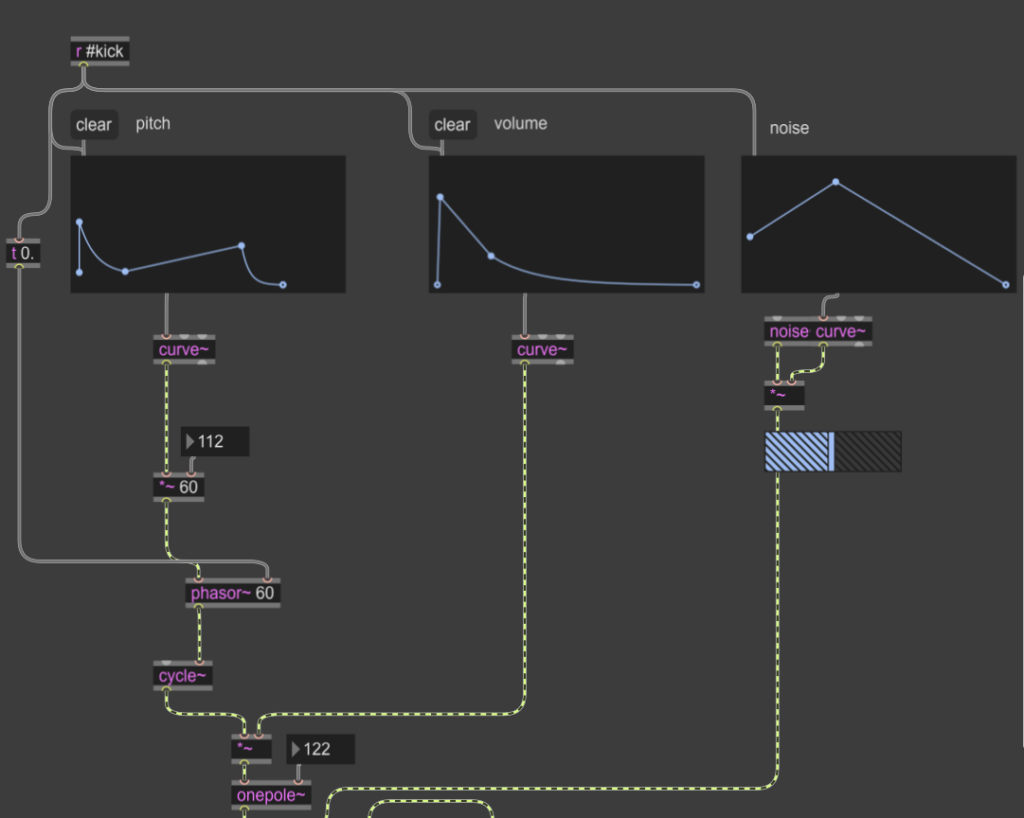The height and width of the screenshot is (818, 1024).
Task: Select the curve~ object beside noise~
Action: (842, 332)
